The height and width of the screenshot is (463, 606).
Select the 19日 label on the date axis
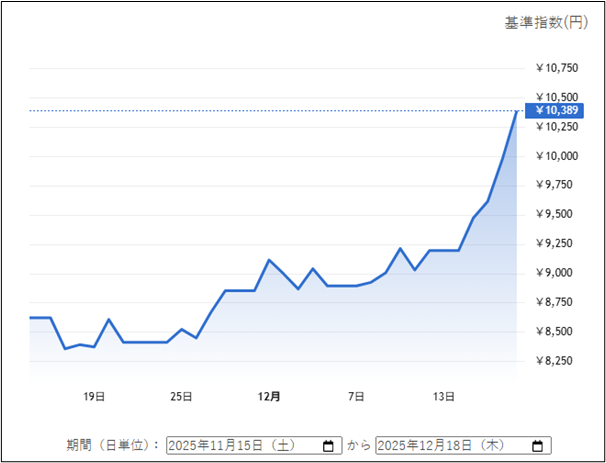94,397
